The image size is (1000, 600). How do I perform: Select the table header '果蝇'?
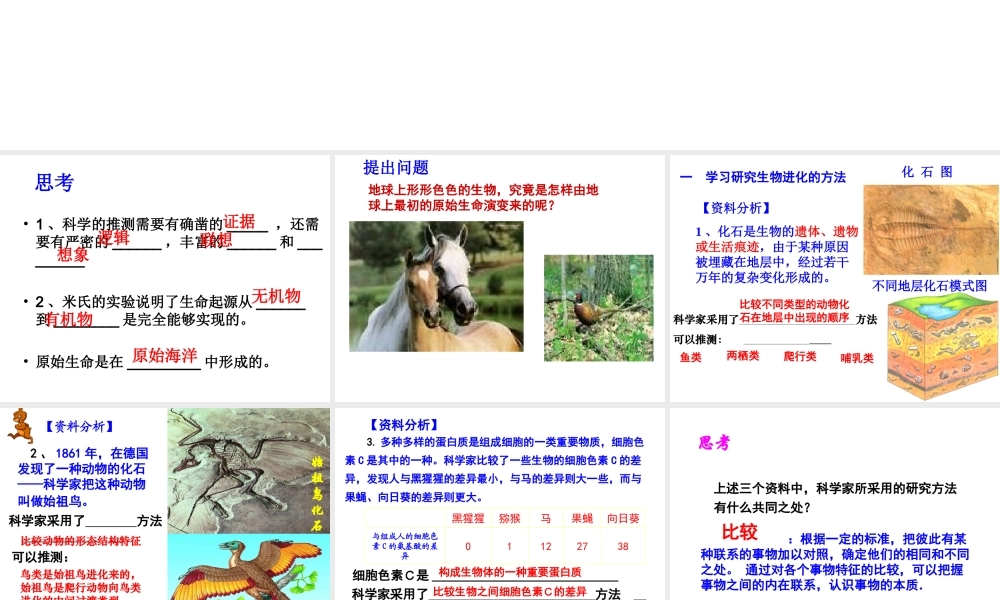[x=582, y=518]
